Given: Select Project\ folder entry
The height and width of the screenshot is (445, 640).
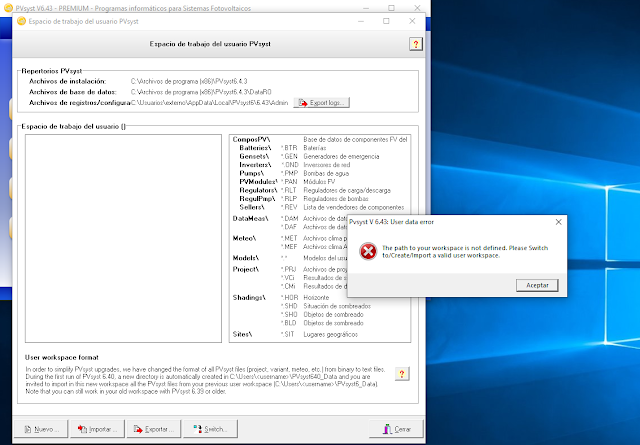Looking at the screenshot, I should click(246, 269).
